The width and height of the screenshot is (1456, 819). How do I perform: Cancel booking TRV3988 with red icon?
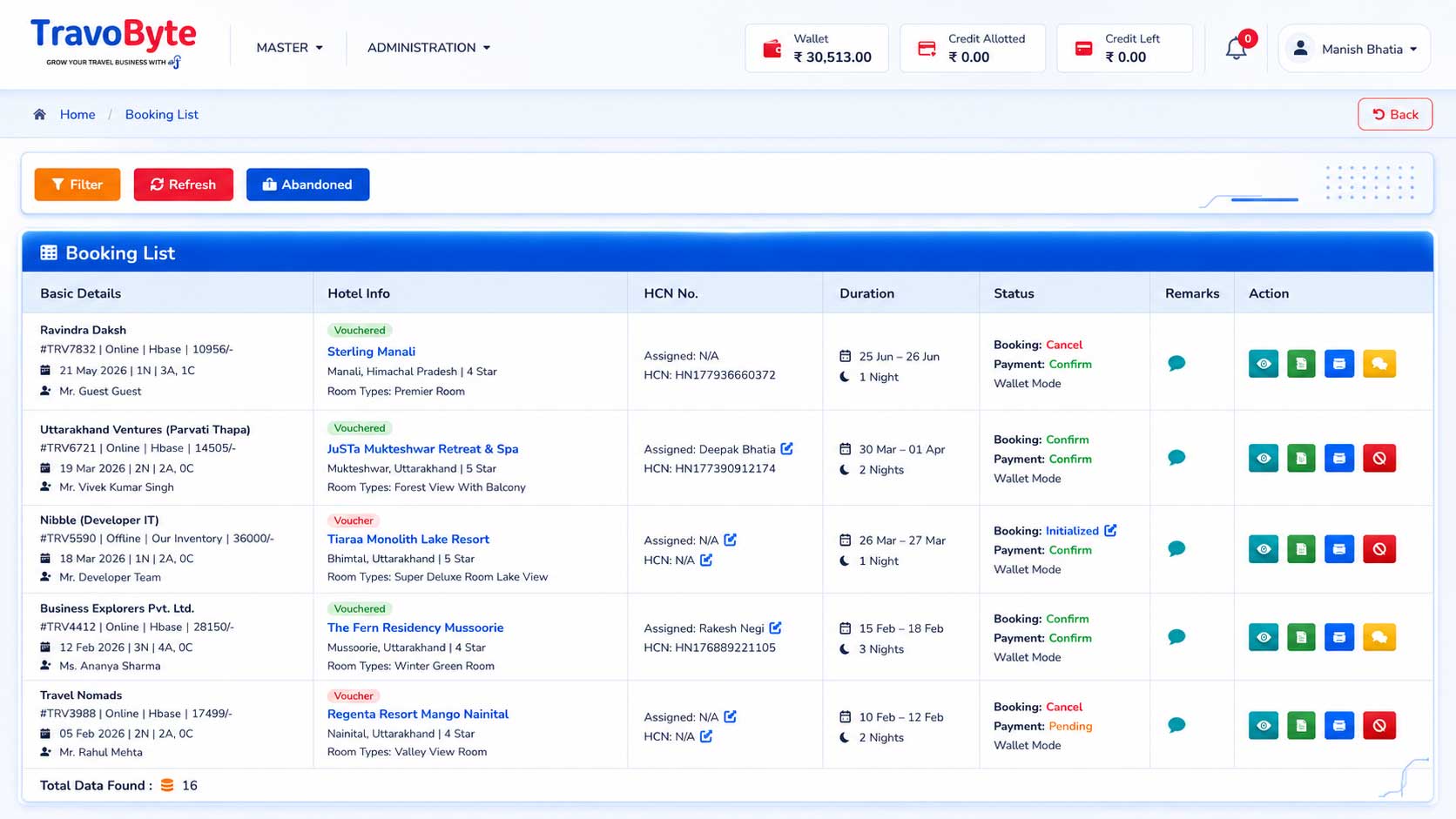pyautogui.click(x=1379, y=725)
